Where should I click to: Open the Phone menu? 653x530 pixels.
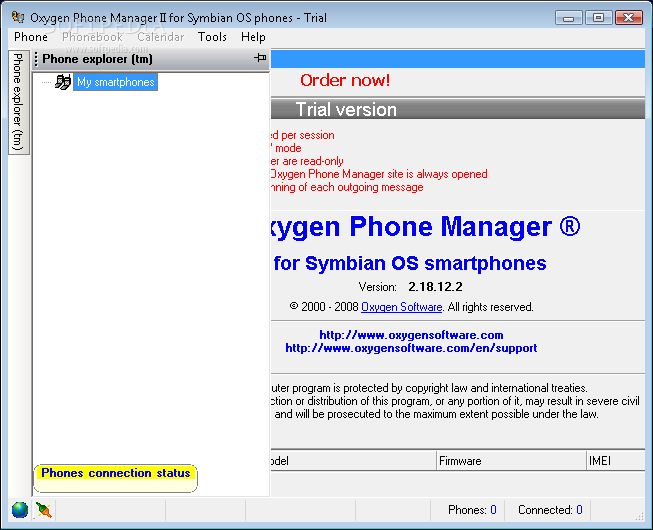[x=31, y=37]
